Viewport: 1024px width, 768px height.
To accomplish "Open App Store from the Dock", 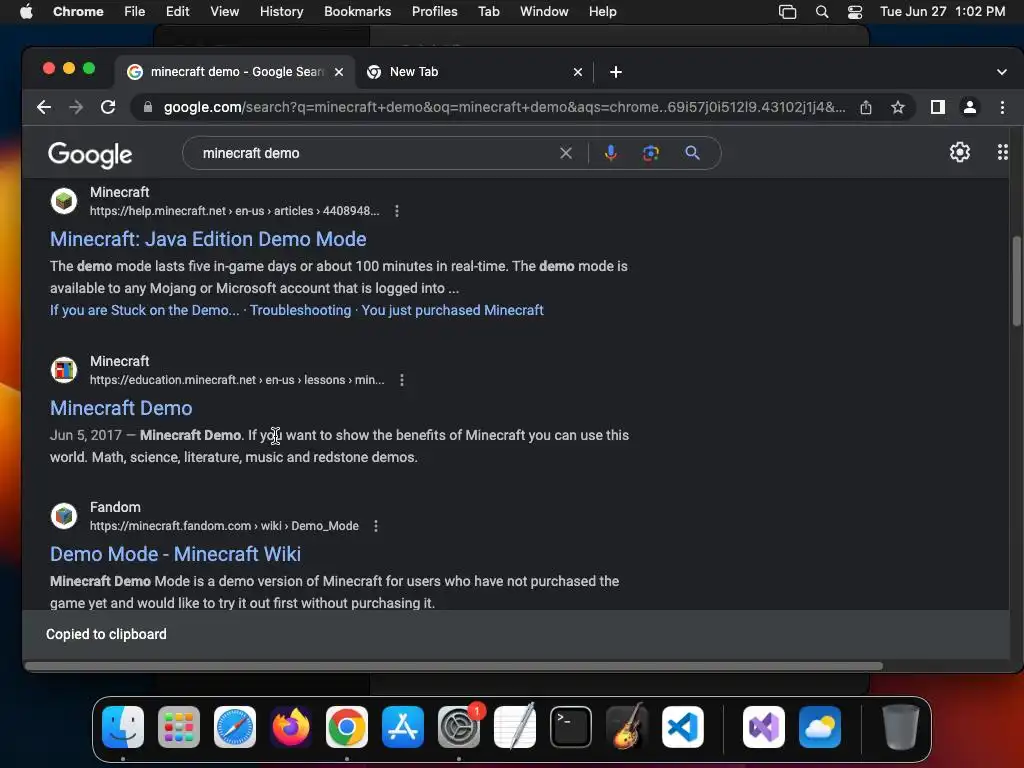I will (403, 727).
